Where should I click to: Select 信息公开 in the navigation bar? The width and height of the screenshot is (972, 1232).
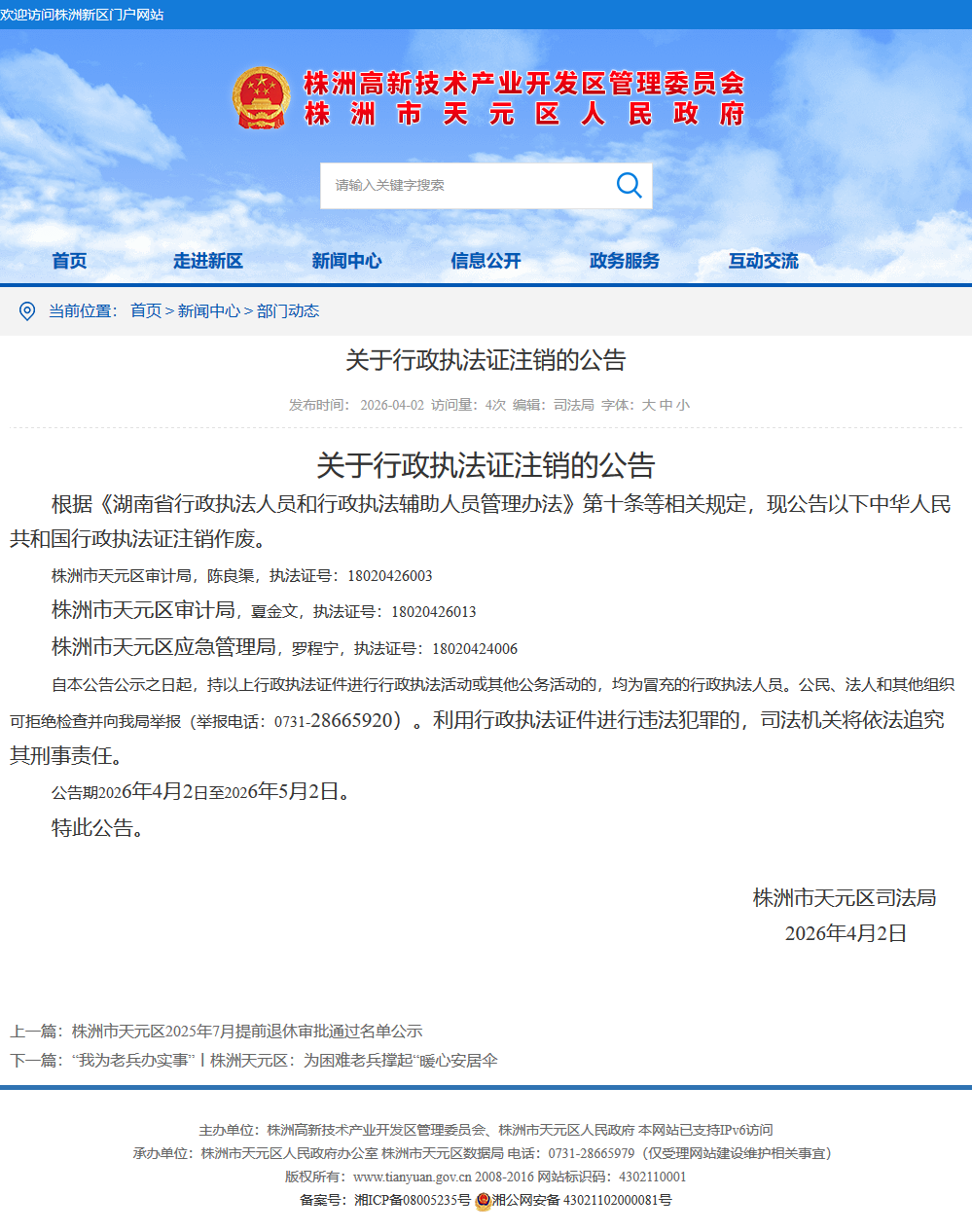[486, 261]
